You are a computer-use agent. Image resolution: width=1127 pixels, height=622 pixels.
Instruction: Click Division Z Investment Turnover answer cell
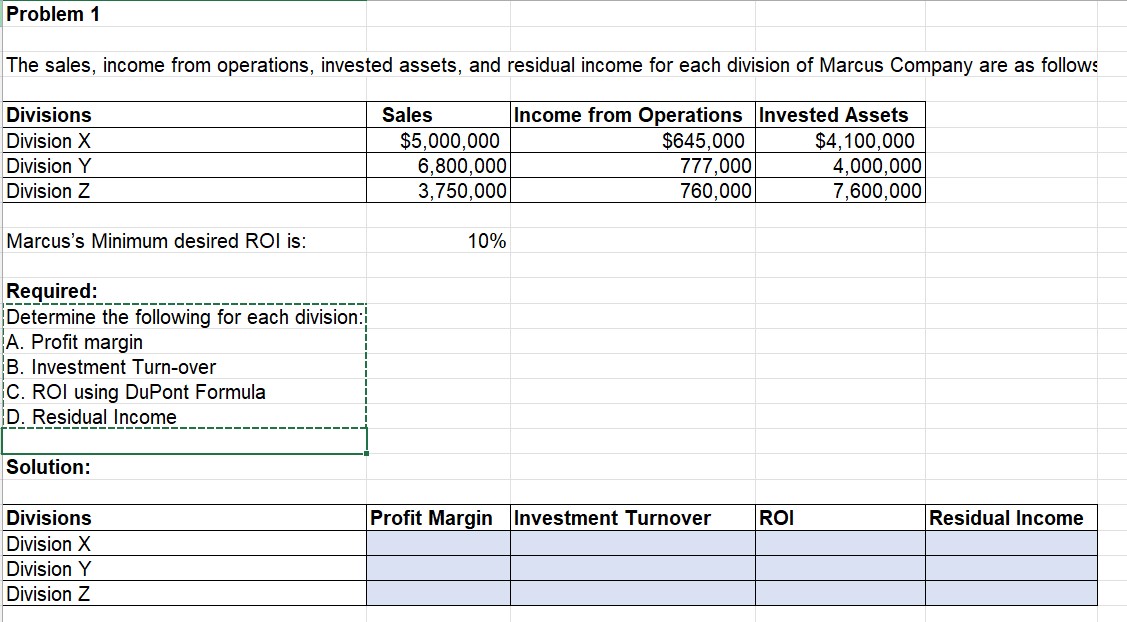[x=633, y=593]
